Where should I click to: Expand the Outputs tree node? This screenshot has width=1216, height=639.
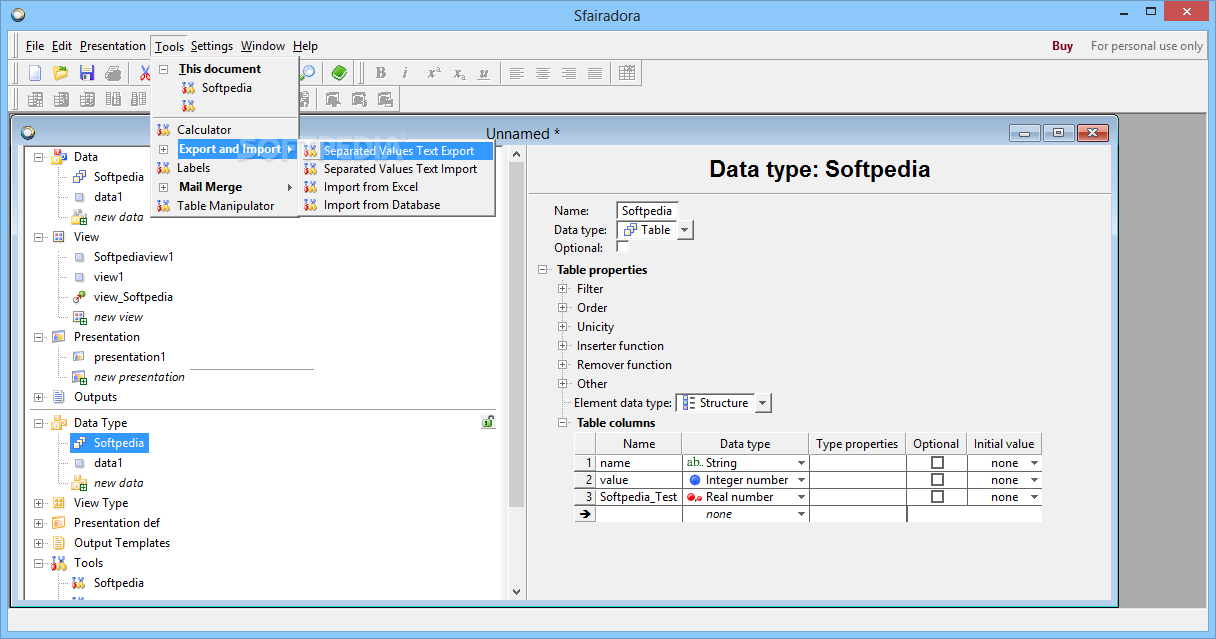(x=39, y=397)
